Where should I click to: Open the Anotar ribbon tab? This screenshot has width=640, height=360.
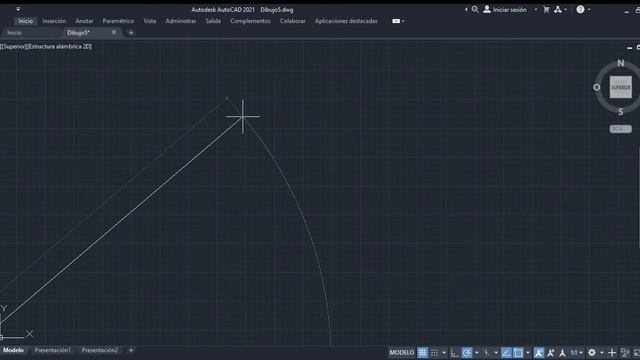84,21
